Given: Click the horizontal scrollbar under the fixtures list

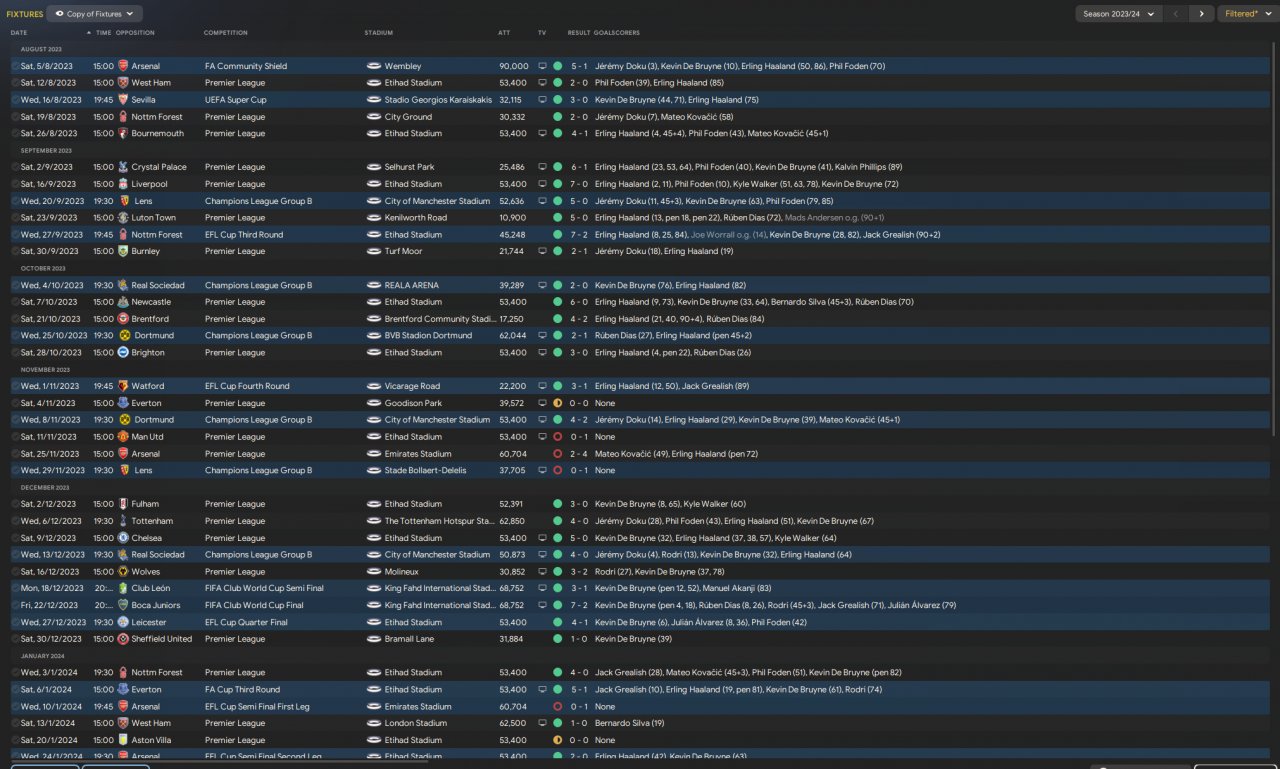Looking at the screenshot, I should pos(219,761).
